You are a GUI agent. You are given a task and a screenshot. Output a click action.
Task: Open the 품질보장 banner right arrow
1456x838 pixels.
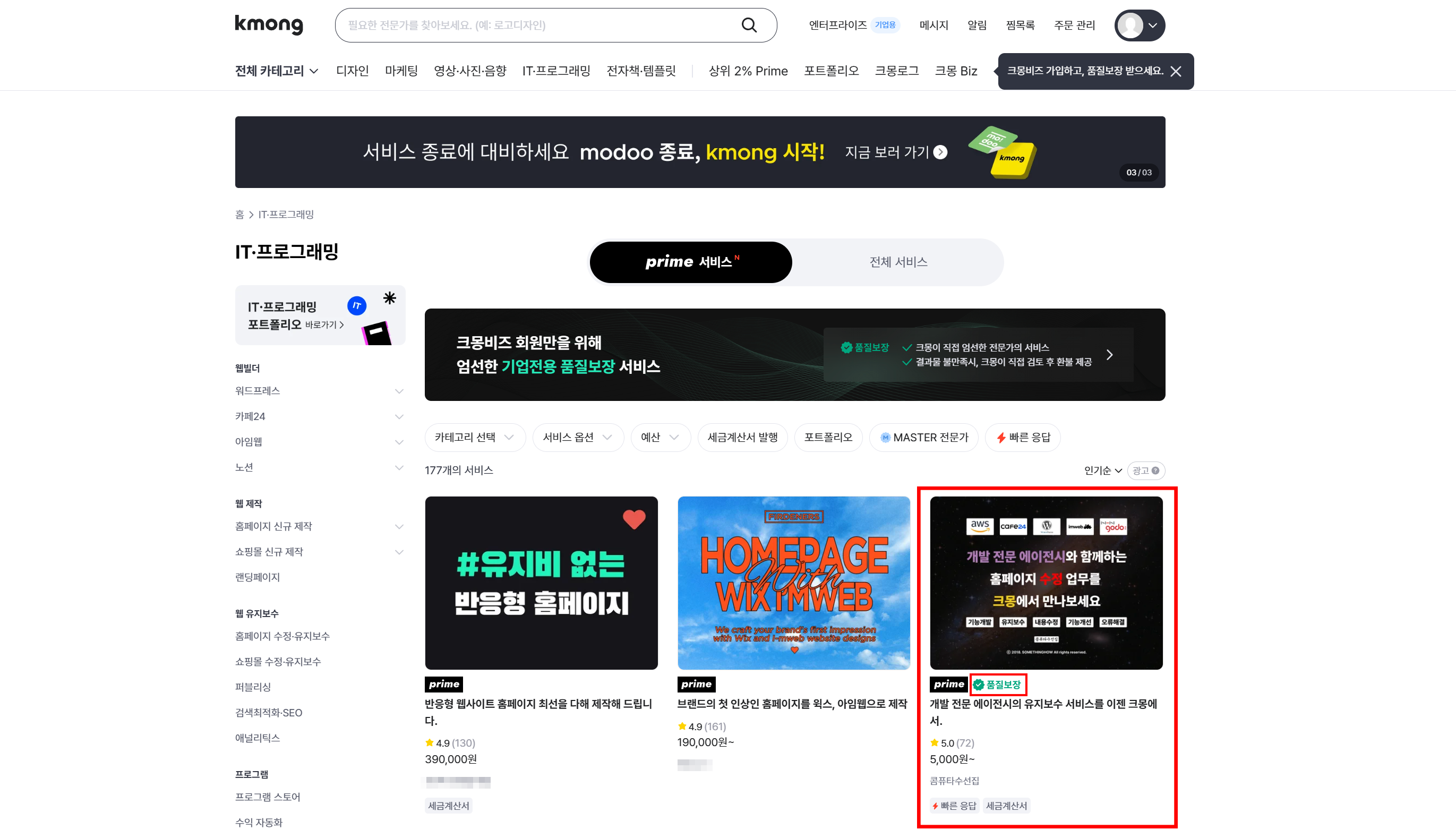click(x=1110, y=355)
